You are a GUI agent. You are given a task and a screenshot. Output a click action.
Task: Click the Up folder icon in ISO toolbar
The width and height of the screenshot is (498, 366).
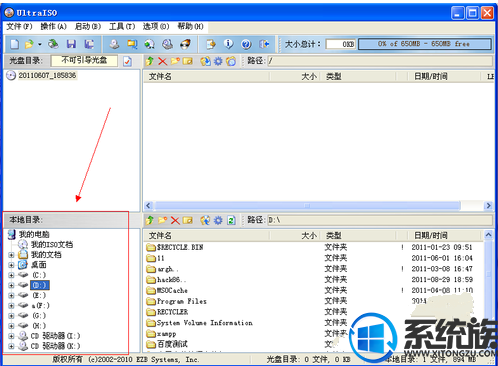(150, 61)
